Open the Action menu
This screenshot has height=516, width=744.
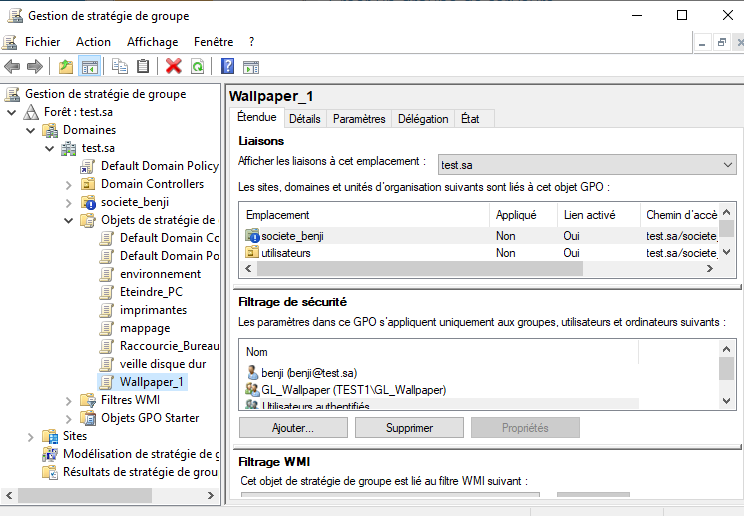pyautogui.click(x=93, y=42)
